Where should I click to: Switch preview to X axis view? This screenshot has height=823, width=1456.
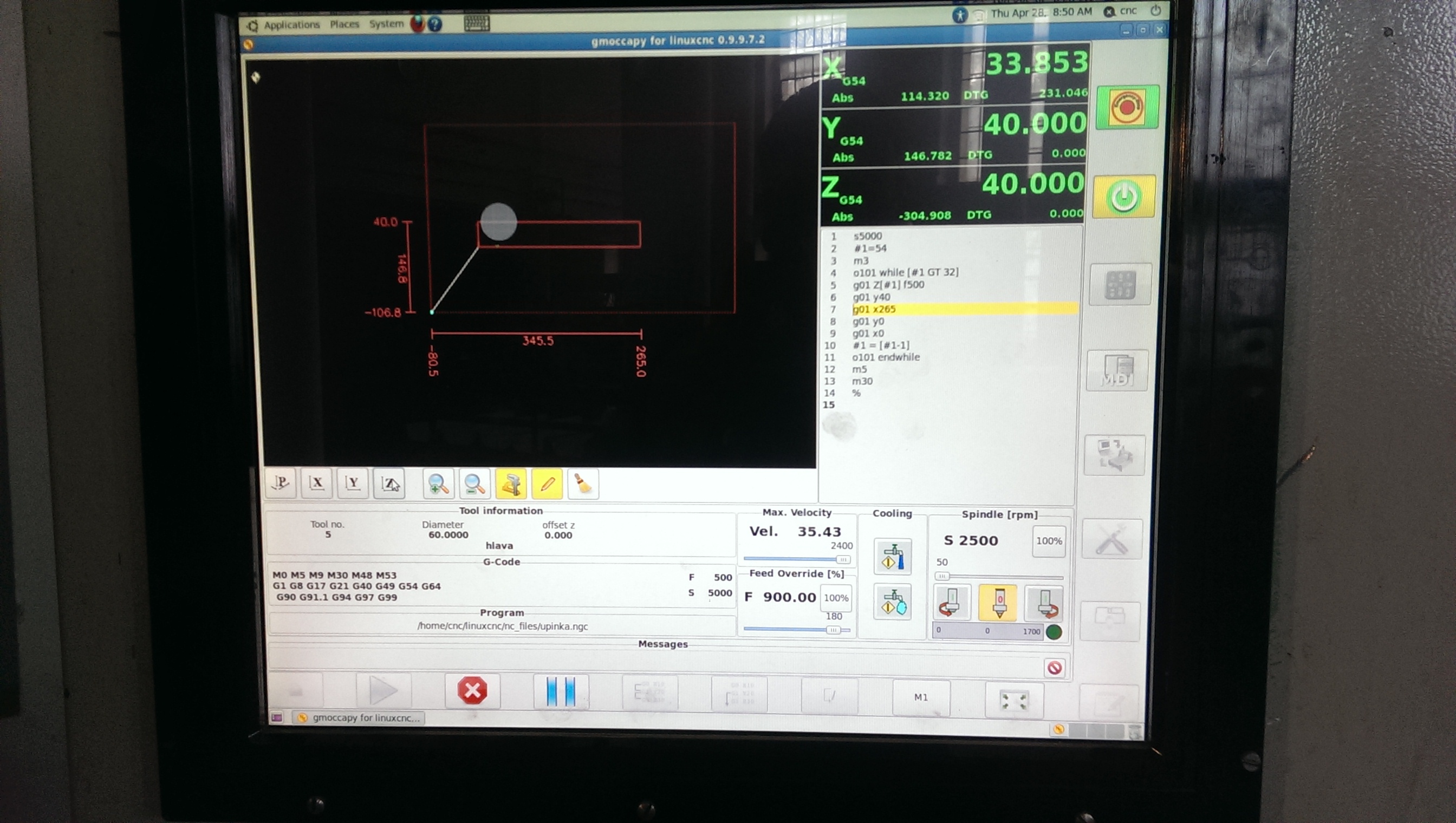coord(317,484)
